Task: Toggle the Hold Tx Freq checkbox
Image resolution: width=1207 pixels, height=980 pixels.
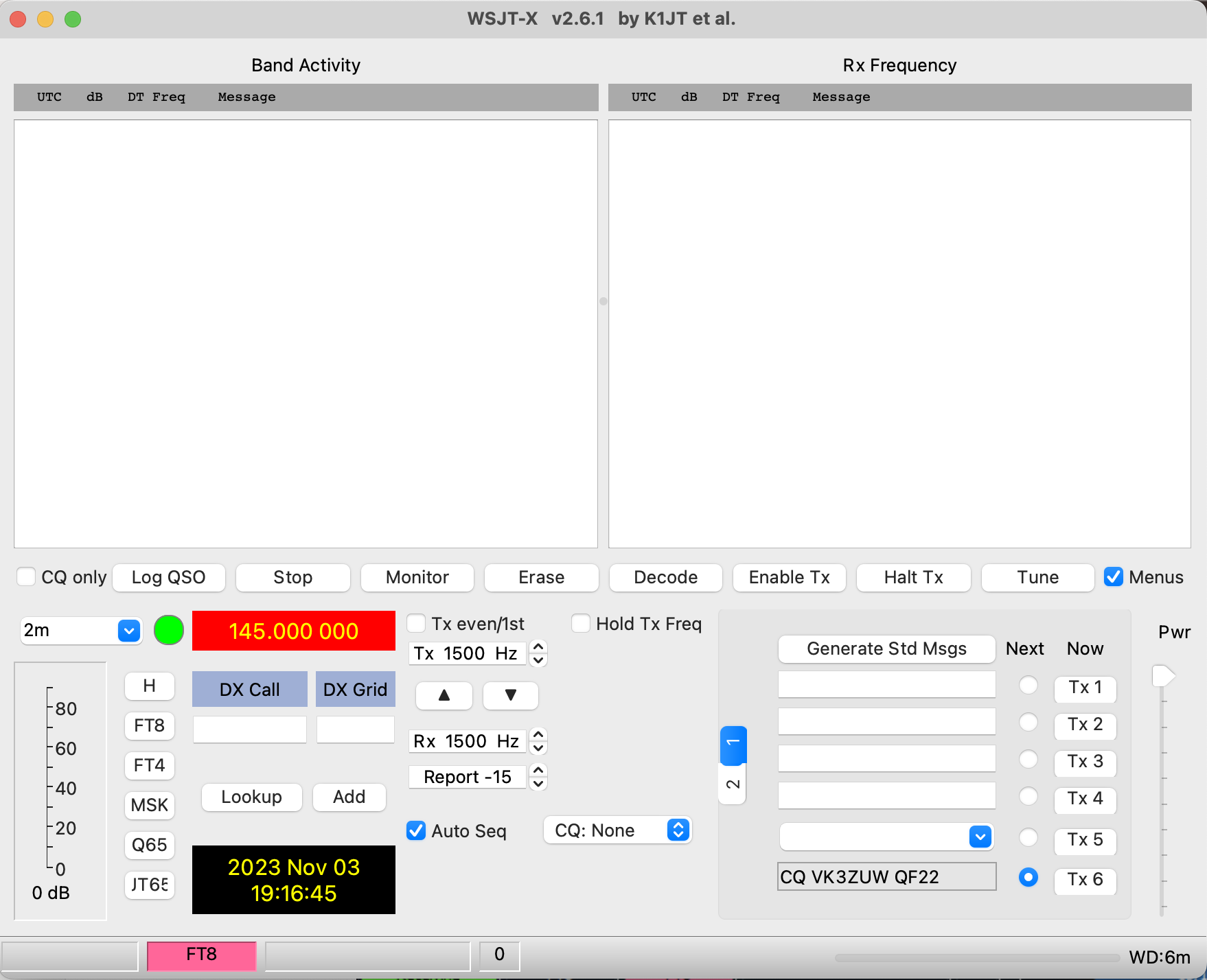Action: coord(581,623)
